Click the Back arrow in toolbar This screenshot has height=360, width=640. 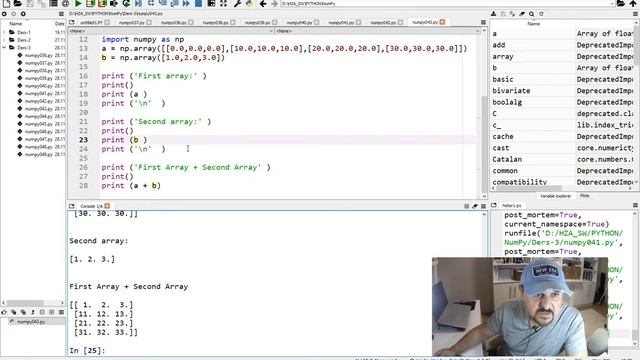click(x=263, y=3)
